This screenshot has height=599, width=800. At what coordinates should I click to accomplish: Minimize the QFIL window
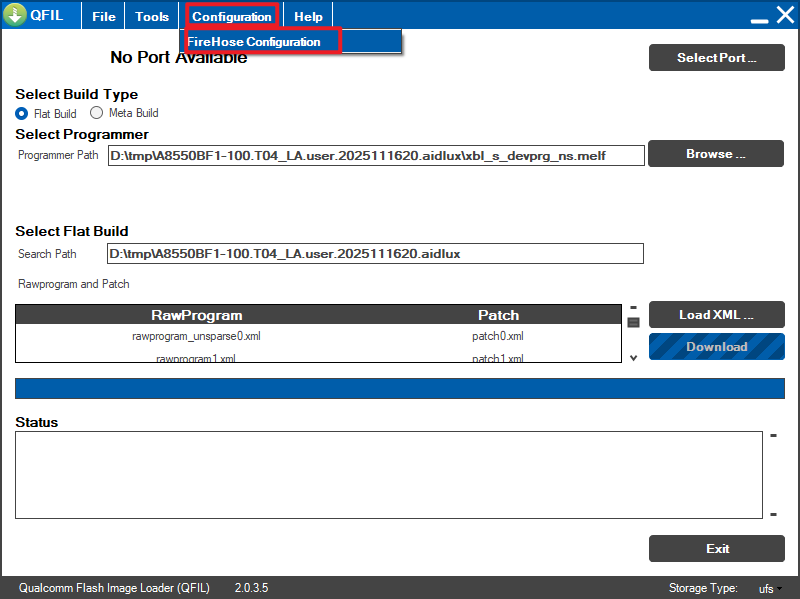click(x=760, y=18)
